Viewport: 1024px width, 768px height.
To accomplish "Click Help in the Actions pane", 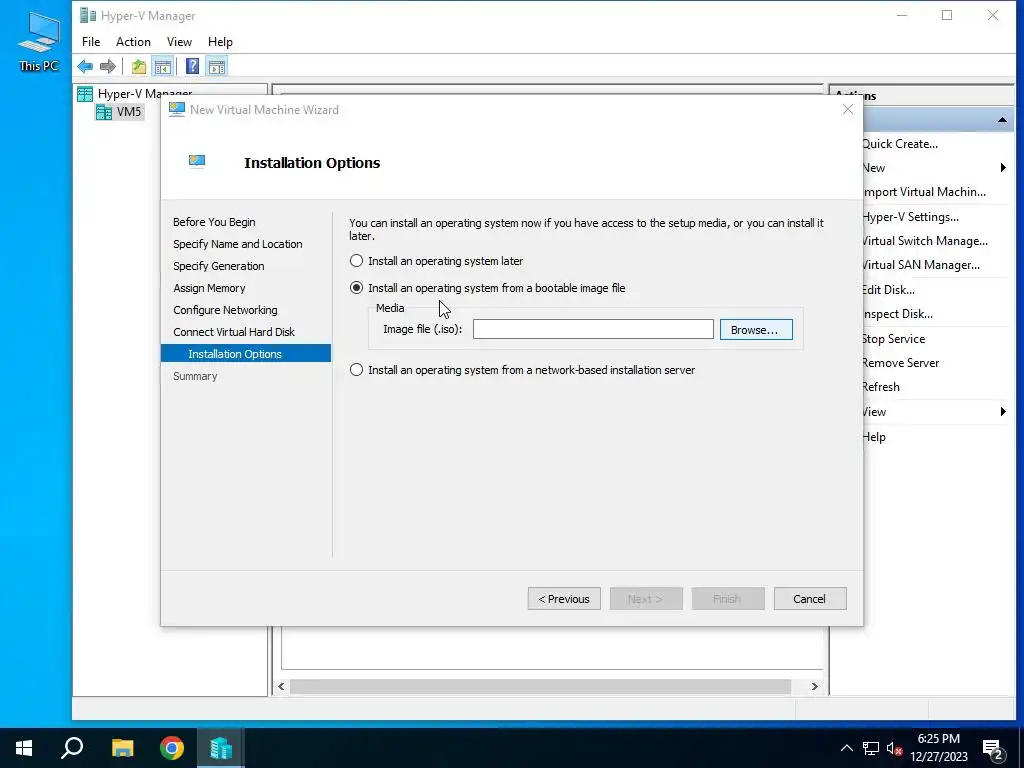I will tap(874, 437).
